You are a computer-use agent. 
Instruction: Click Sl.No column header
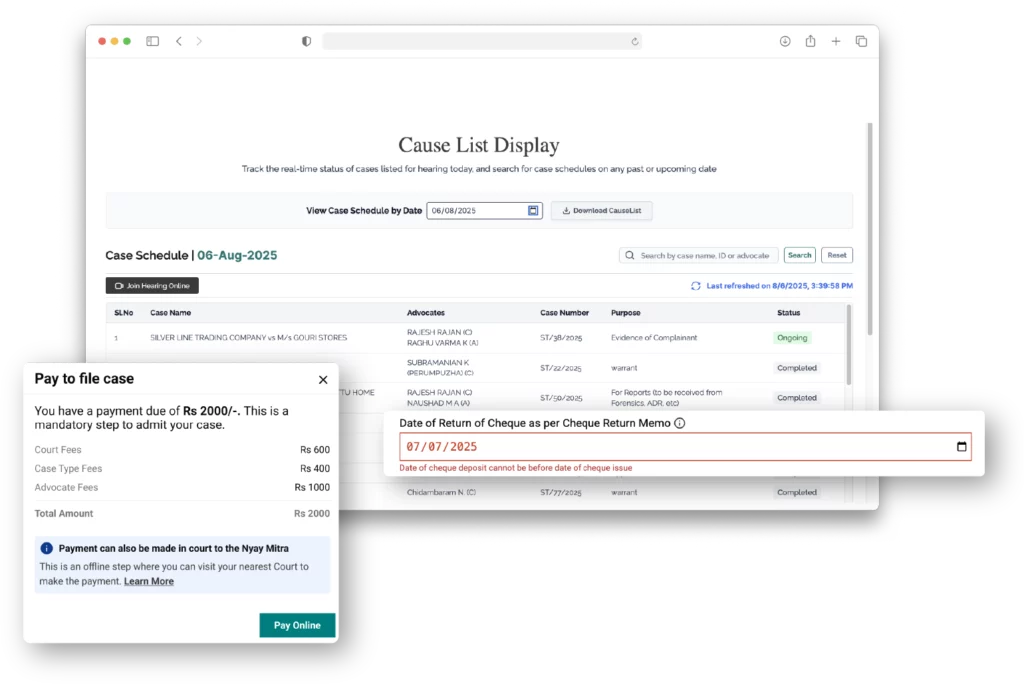pos(123,313)
